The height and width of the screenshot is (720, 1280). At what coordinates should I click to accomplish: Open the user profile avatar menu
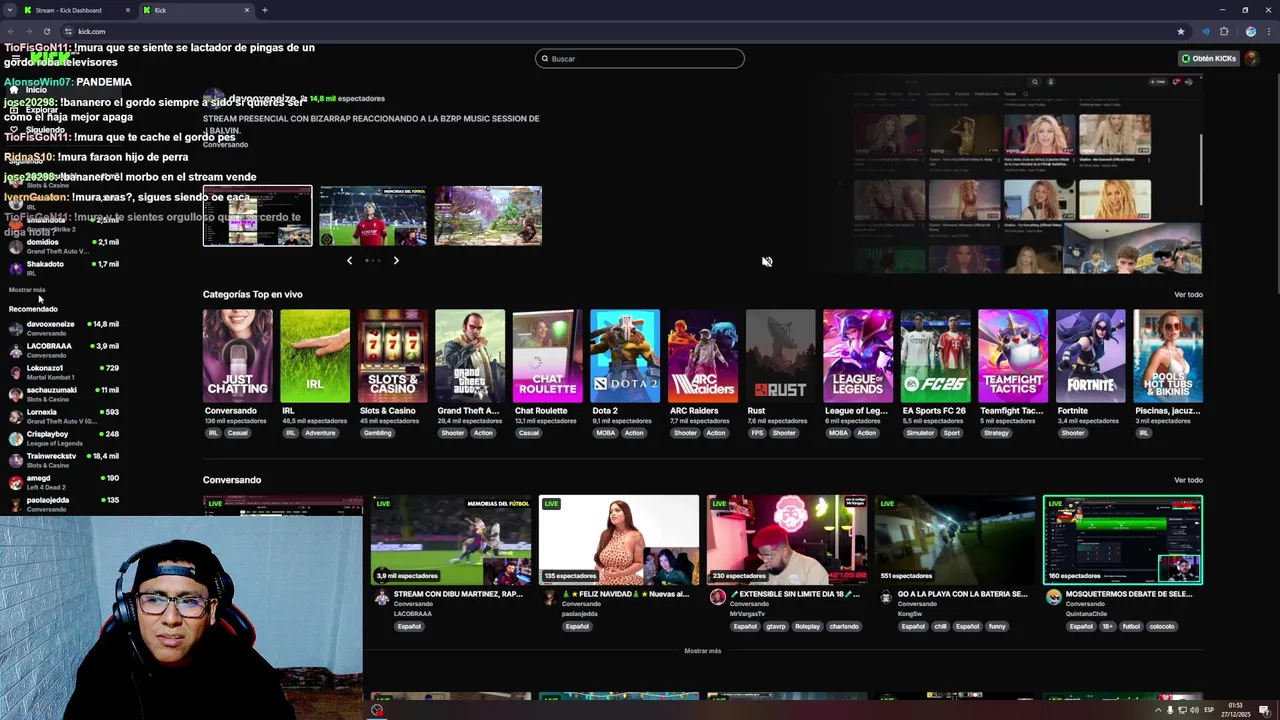(x=1251, y=59)
